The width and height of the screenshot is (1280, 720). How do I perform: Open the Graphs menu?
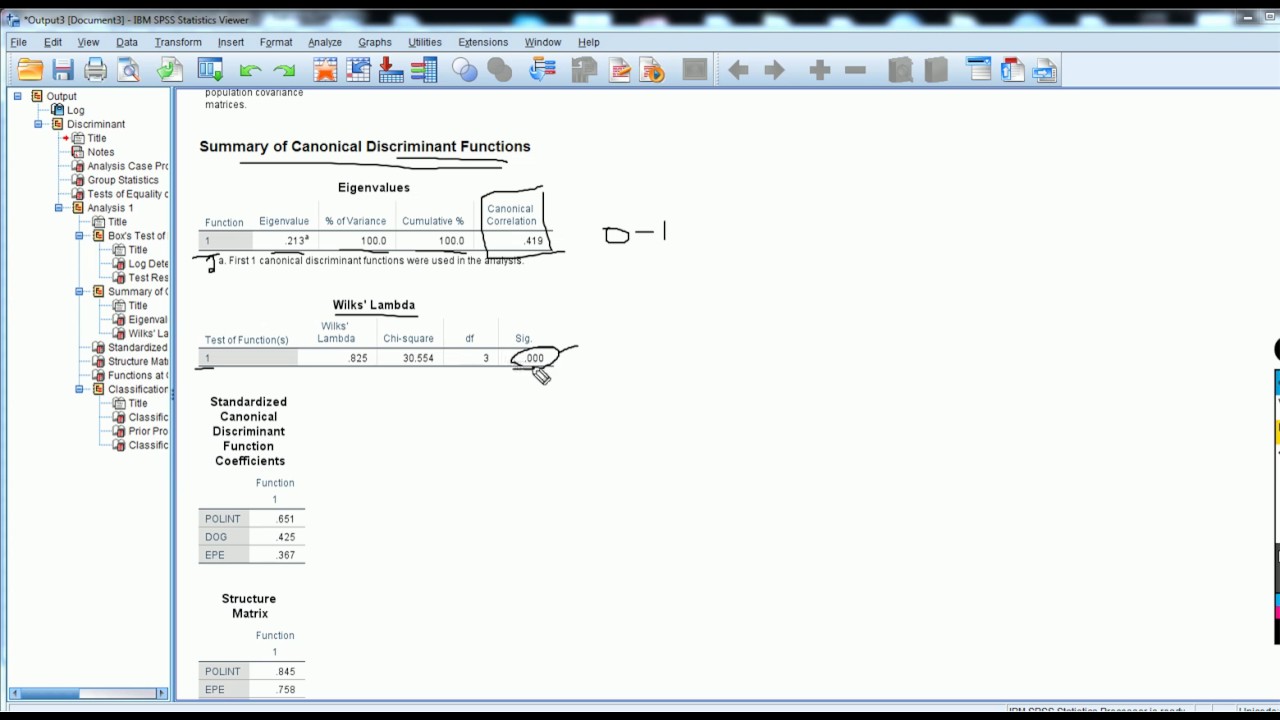coord(375,42)
